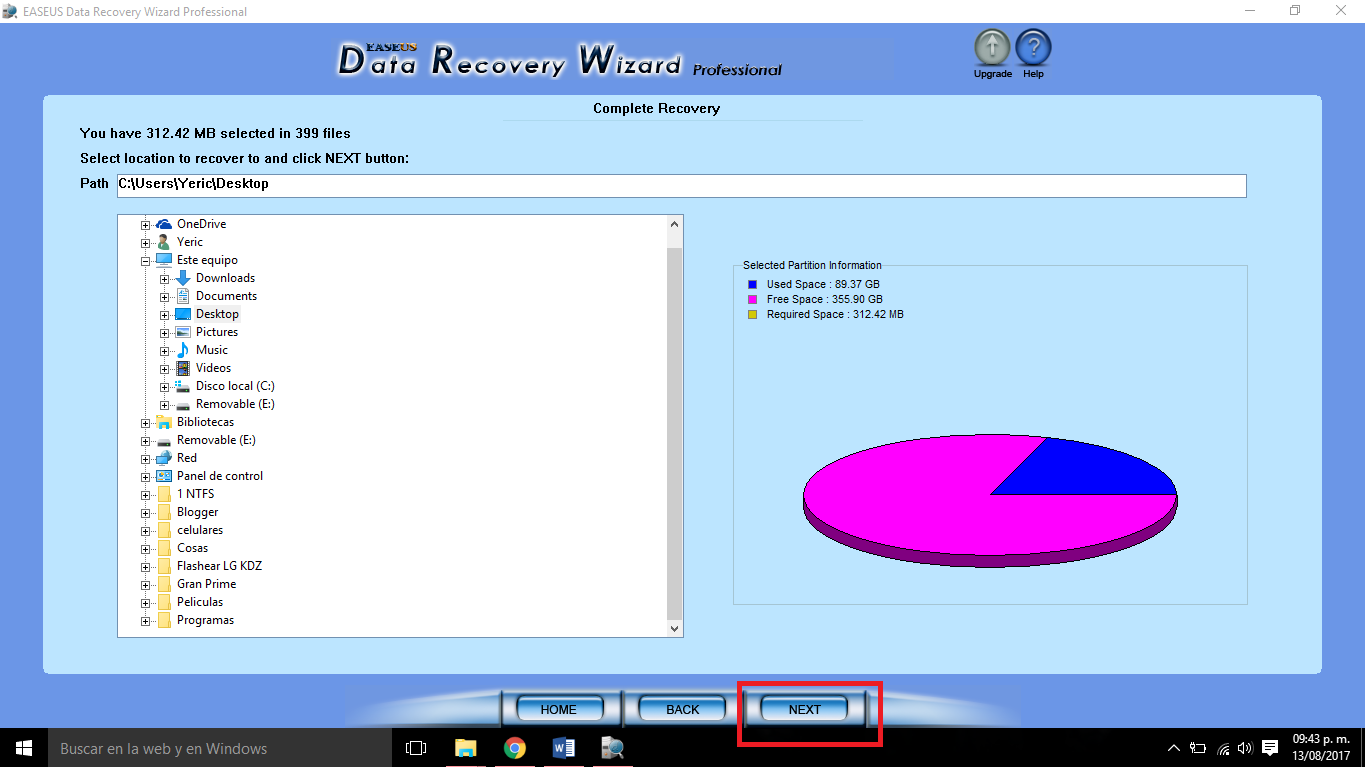Click the Bibliotecas library icon

coord(164,422)
